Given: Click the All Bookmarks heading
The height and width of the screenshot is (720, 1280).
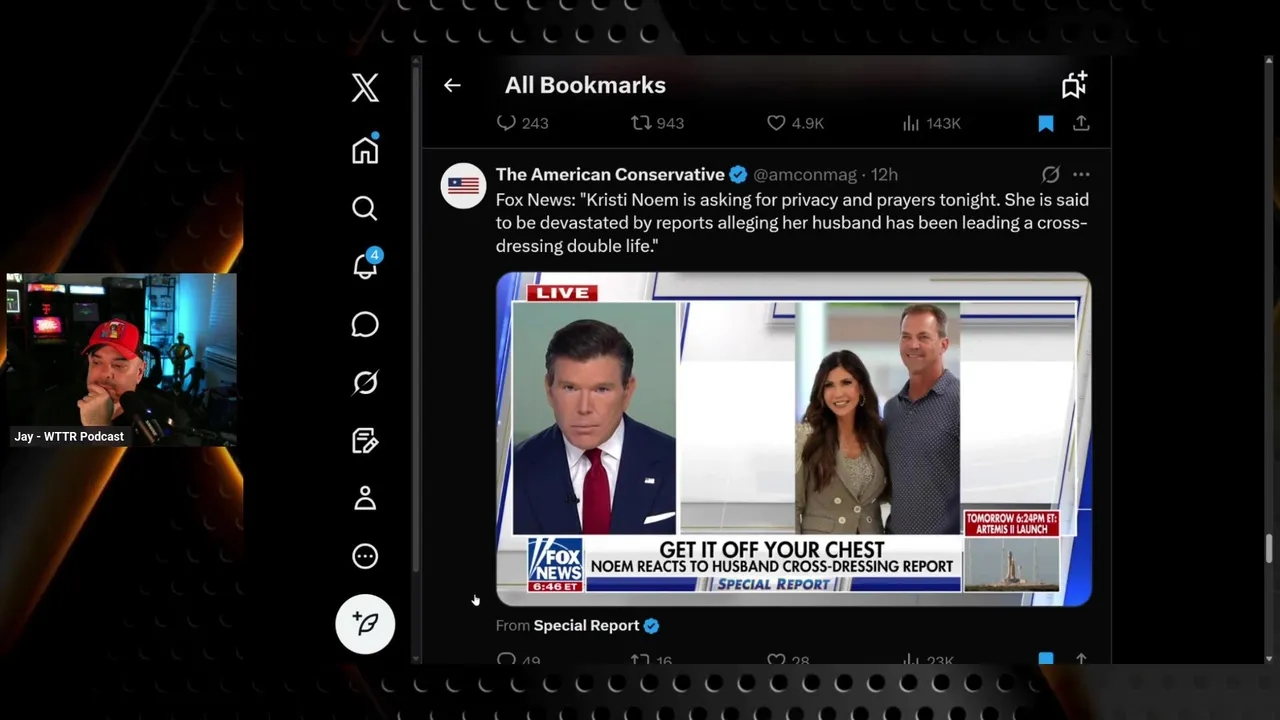Looking at the screenshot, I should pyautogui.click(x=585, y=85).
